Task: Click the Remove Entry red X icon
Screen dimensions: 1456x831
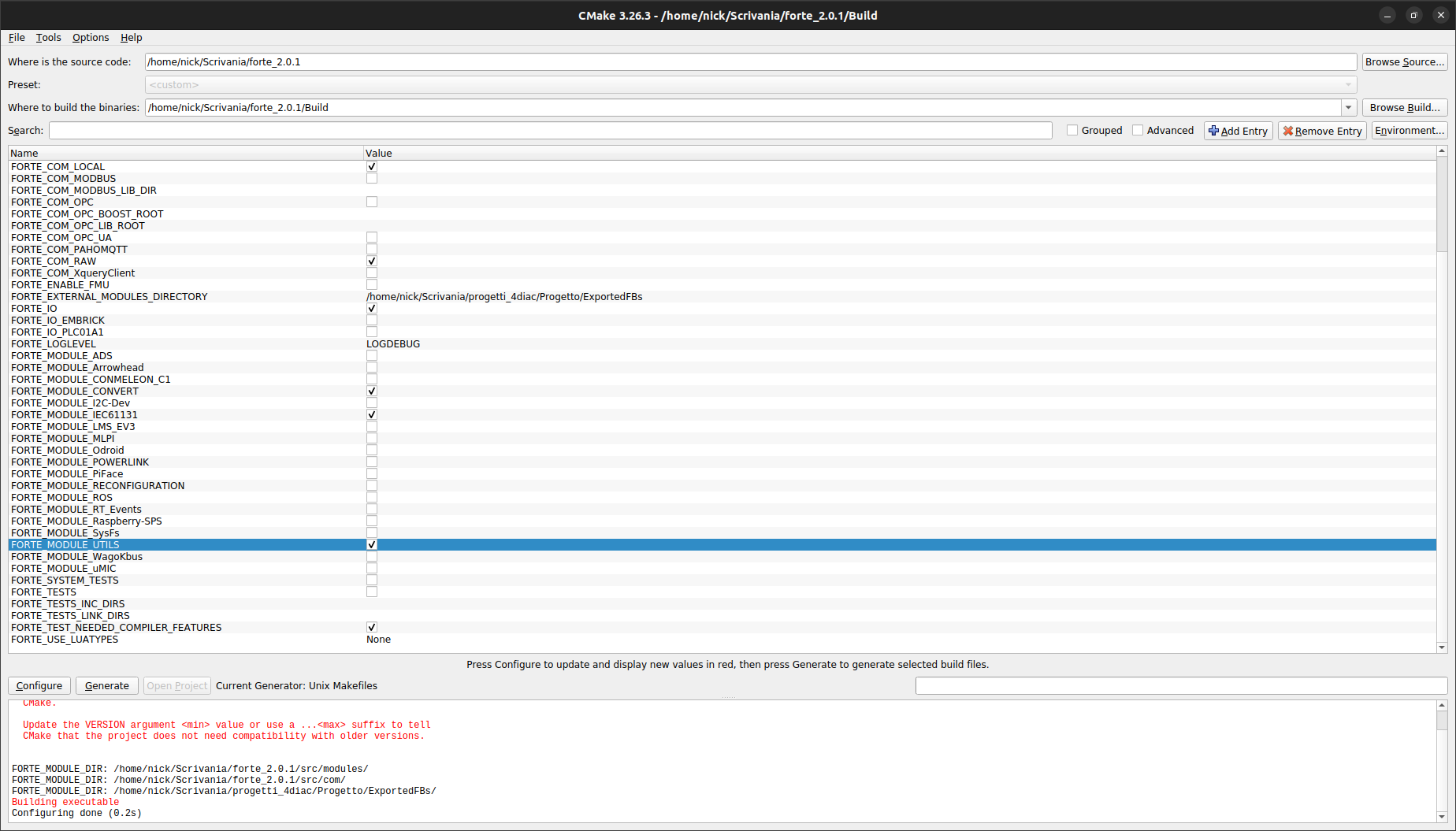Action: [x=1287, y=131]
